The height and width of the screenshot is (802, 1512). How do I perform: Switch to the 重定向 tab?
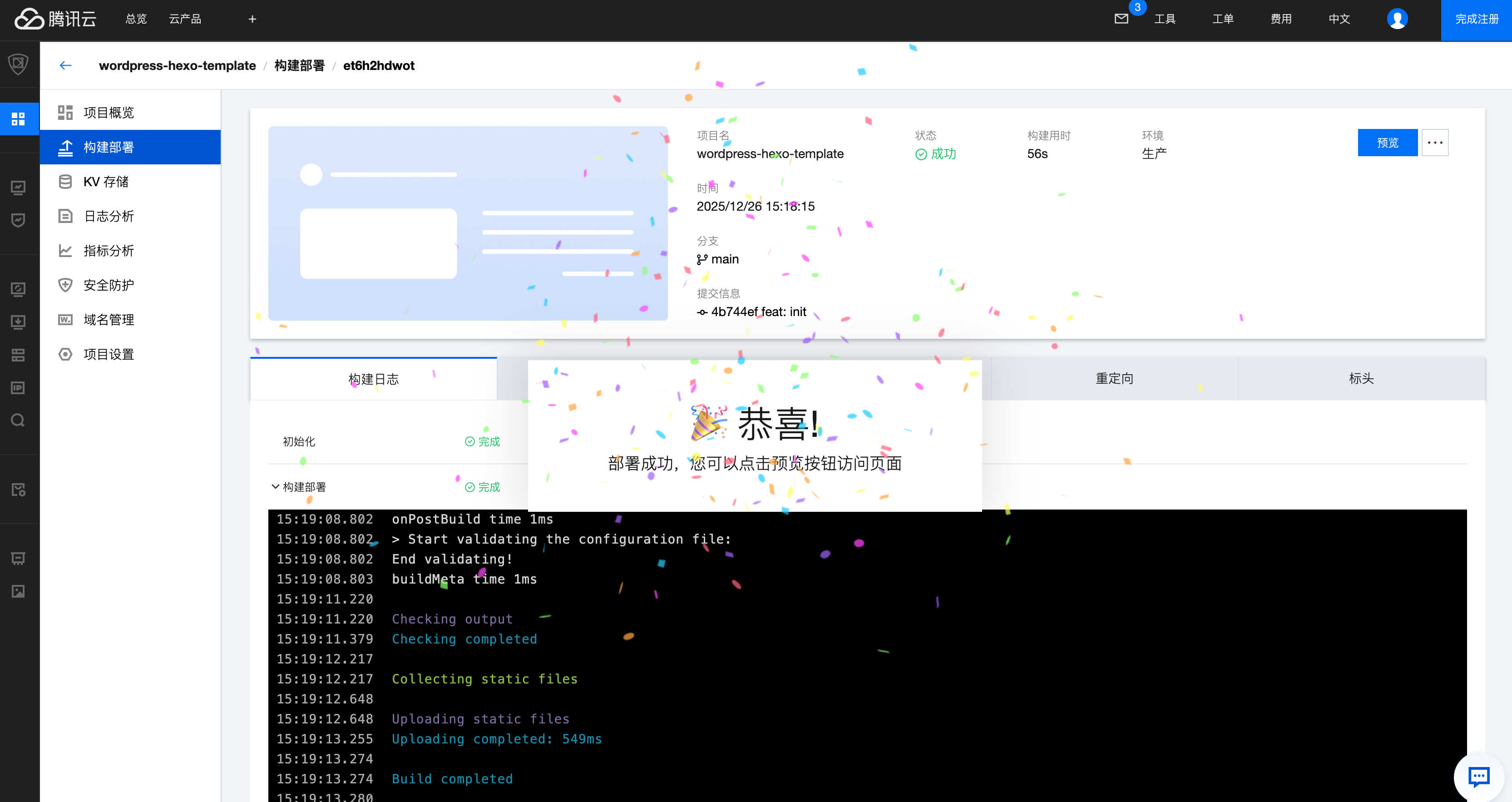tap(1114, 379)
